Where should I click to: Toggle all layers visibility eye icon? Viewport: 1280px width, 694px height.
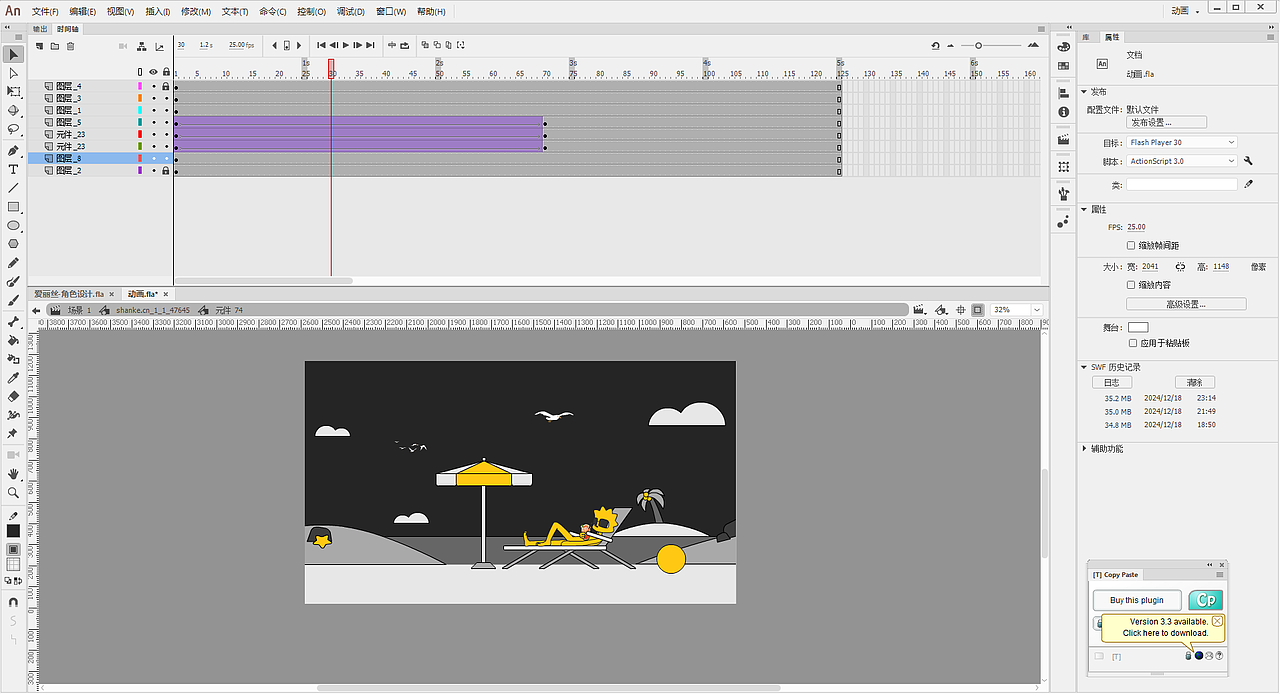[x=153, y=72]
